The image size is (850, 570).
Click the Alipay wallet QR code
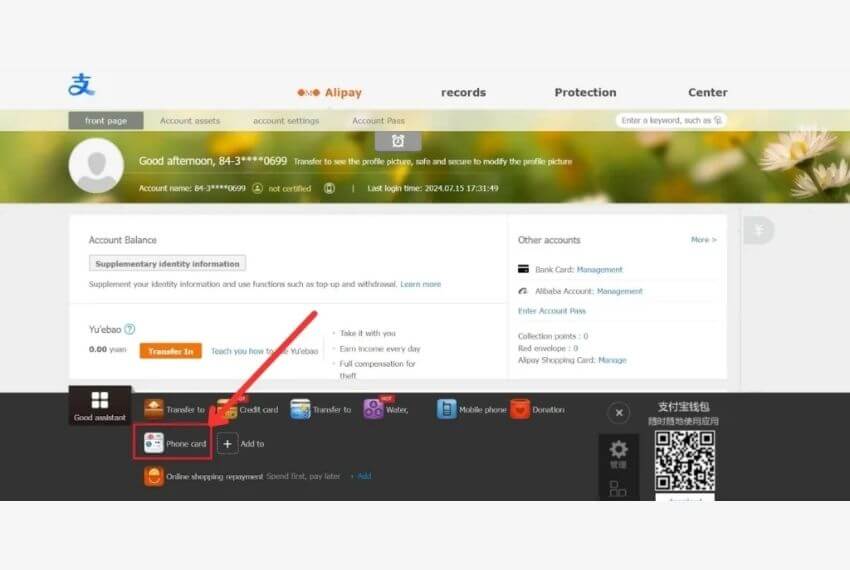[685, 461]
